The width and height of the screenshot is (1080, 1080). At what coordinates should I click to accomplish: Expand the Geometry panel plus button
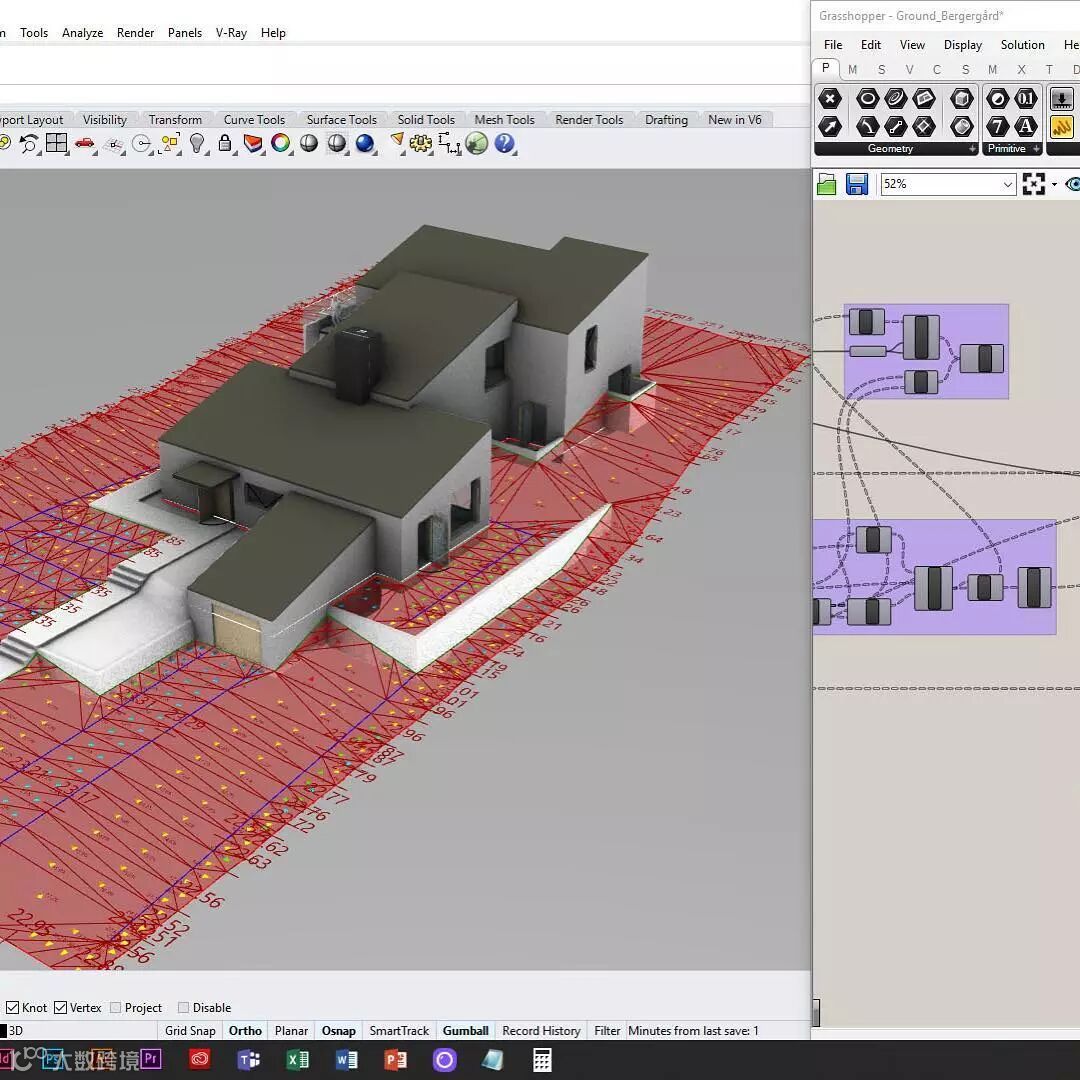(972, 149)
